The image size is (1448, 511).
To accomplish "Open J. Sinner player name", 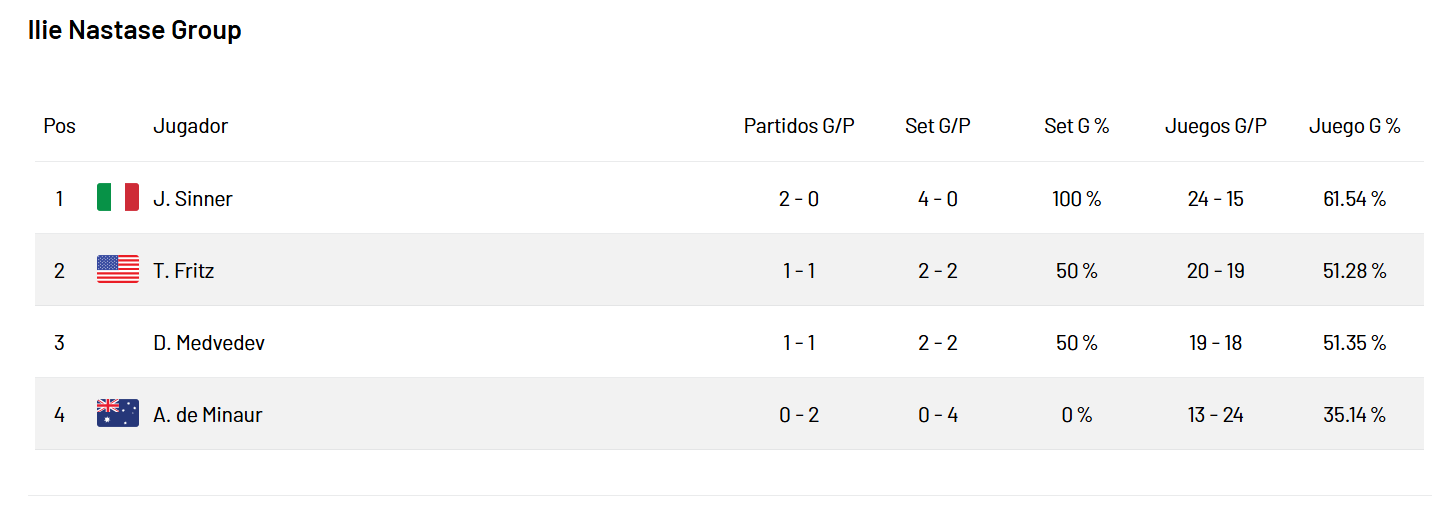I will [x=193, y=199].
